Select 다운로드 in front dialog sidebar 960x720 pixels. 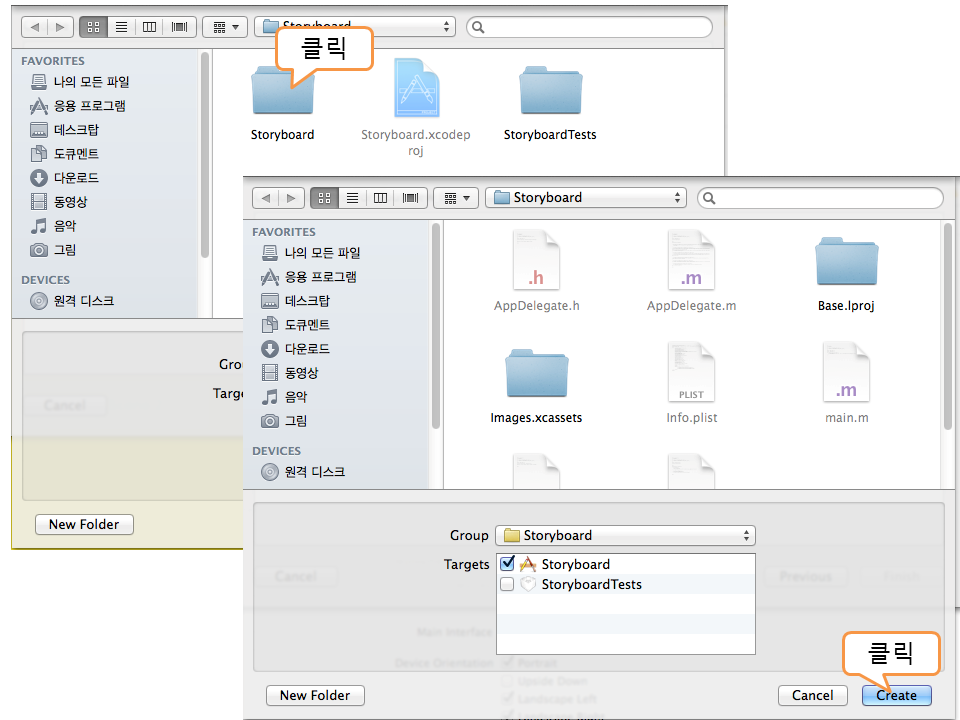pyautogui.click(x=307, y=349)
